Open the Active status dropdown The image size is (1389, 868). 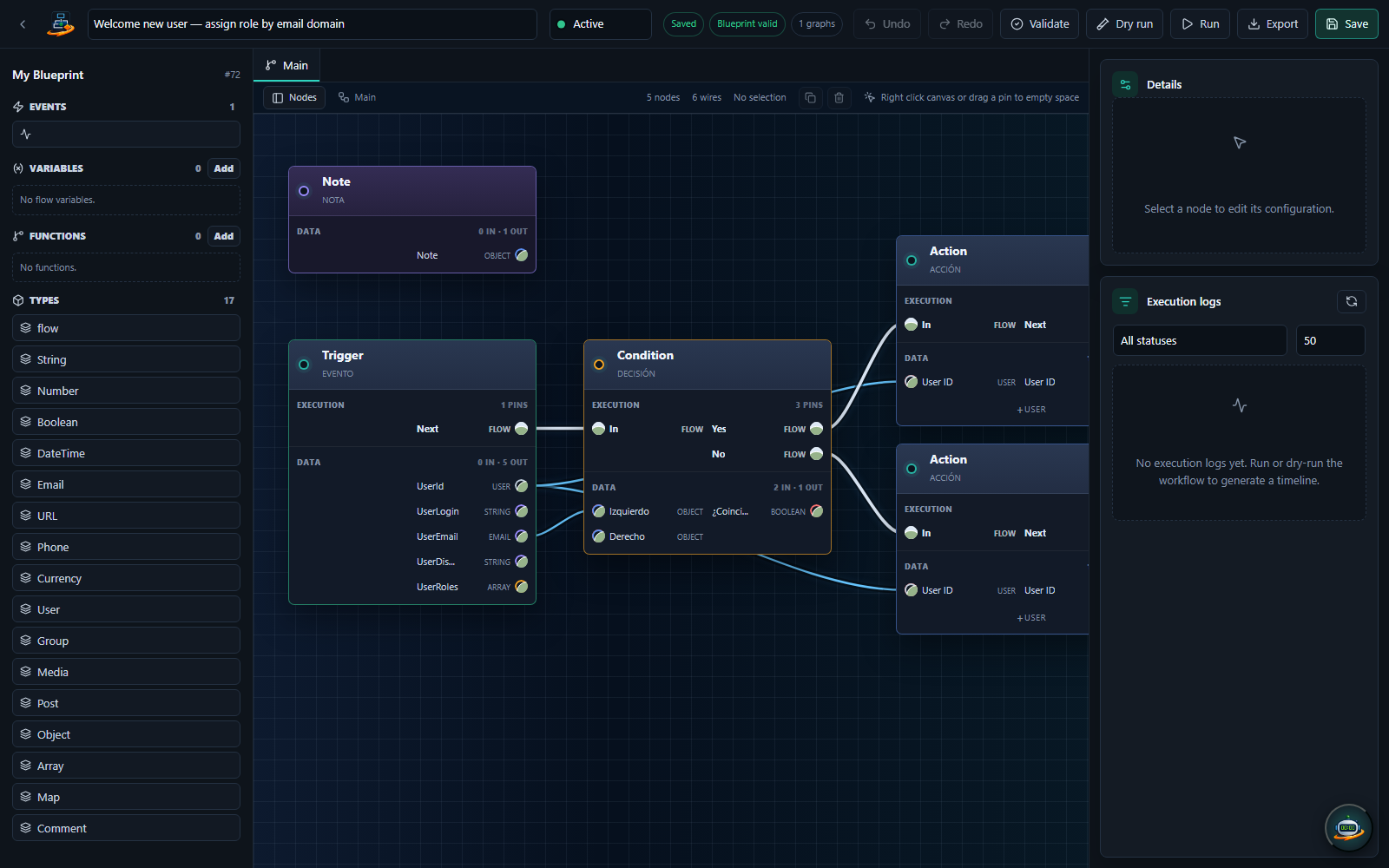tap(601, 24)
